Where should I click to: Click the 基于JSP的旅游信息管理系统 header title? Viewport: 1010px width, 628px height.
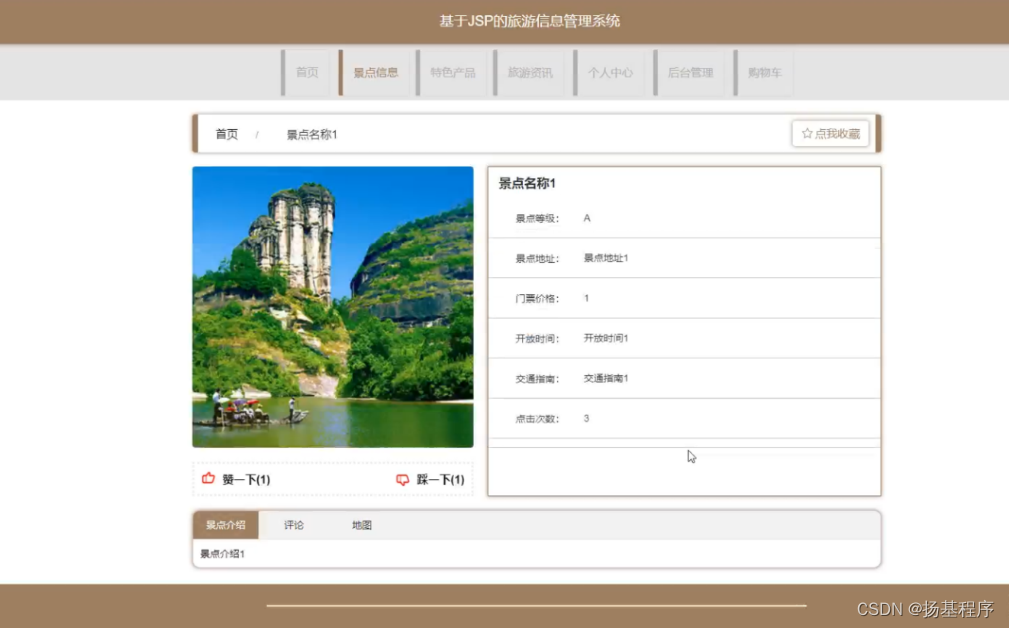point(529,21)
